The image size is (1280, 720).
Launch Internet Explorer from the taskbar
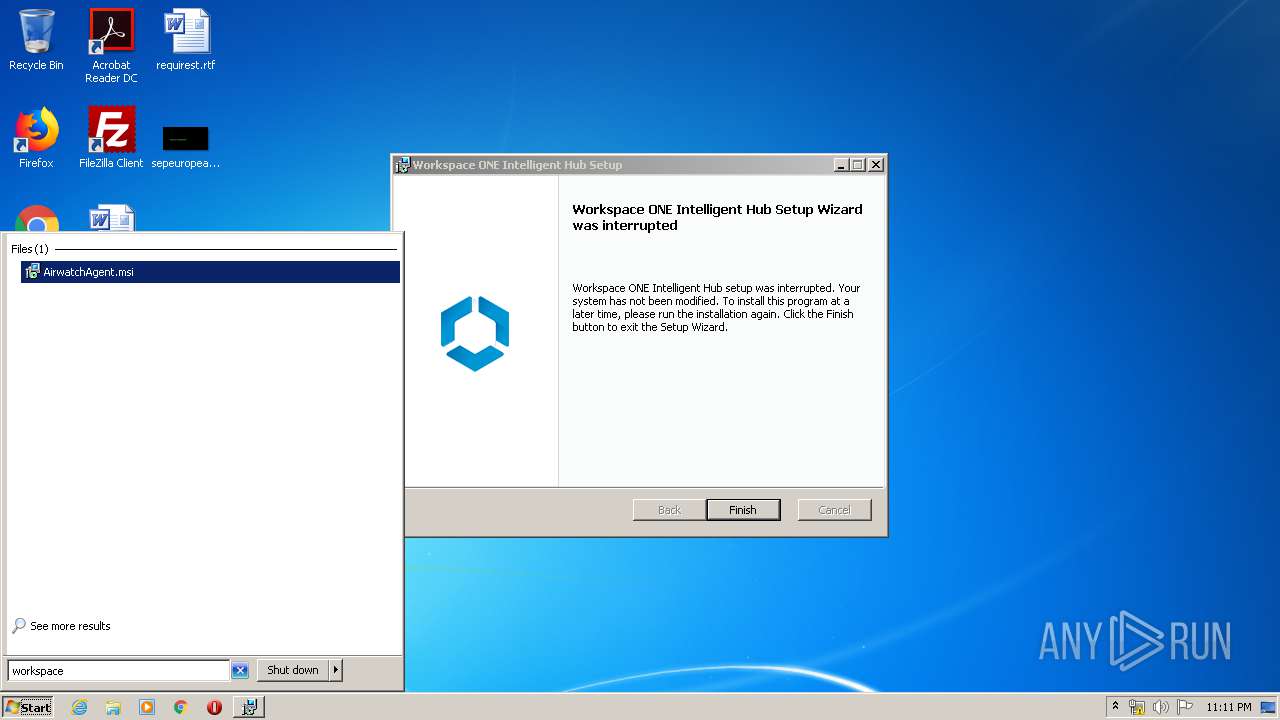pos(79,707)
